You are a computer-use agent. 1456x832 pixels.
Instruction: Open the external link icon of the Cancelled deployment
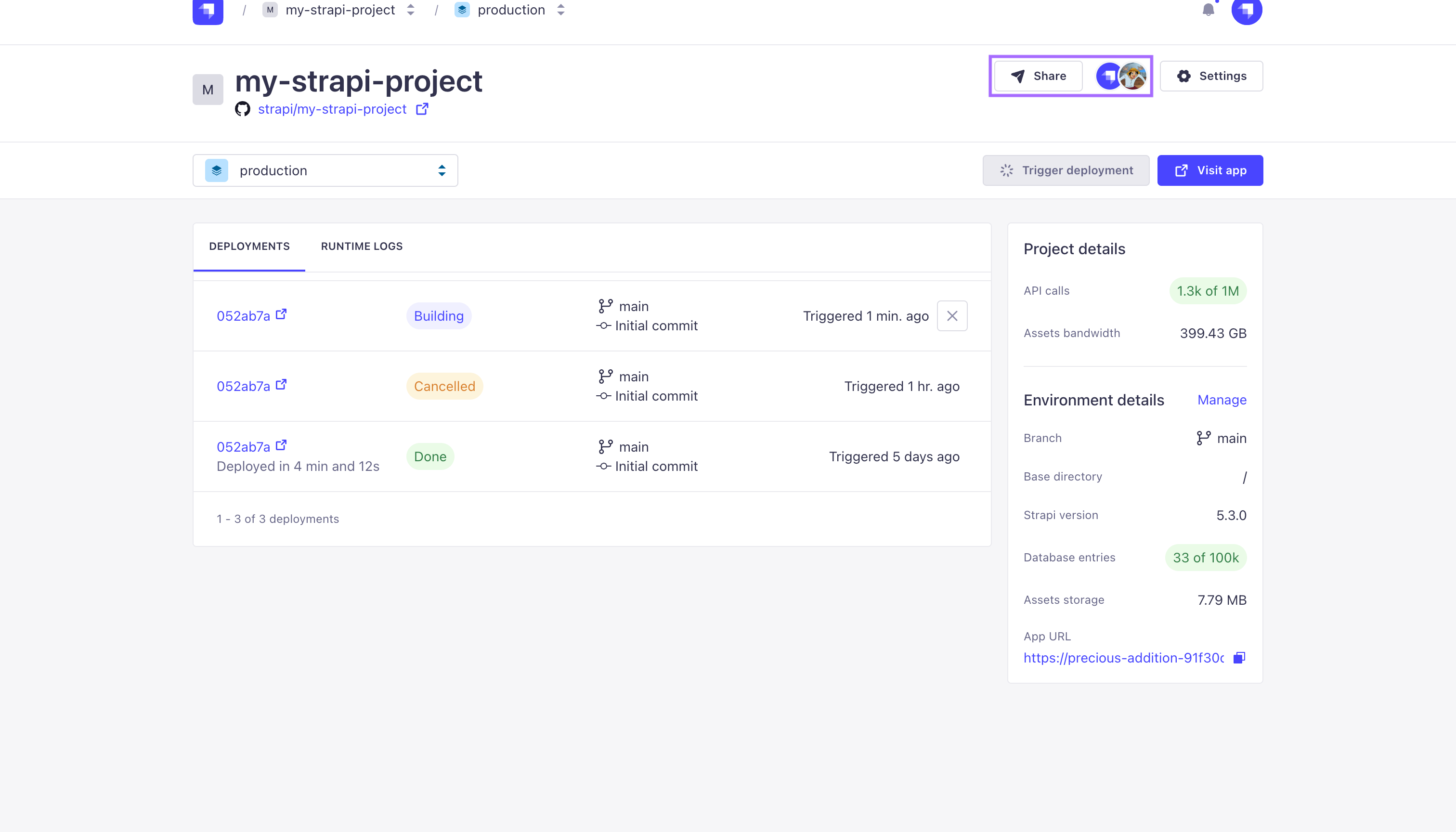(281, 385)
